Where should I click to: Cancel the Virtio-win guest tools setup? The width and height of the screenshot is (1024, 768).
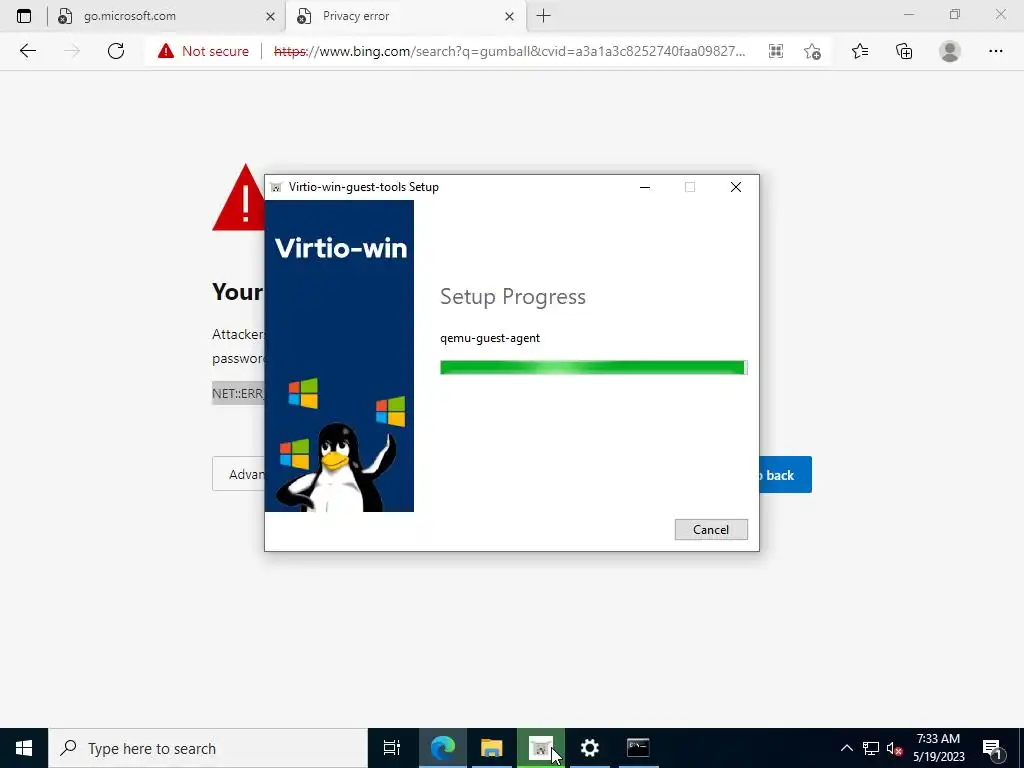coord(711,530)
